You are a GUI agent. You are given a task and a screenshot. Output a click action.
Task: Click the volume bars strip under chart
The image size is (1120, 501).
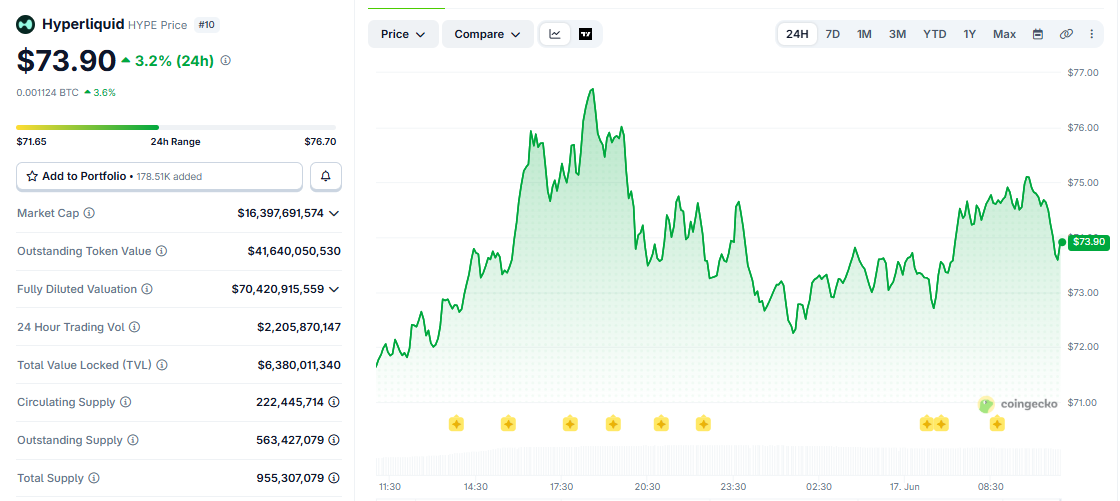click(718, 462)
